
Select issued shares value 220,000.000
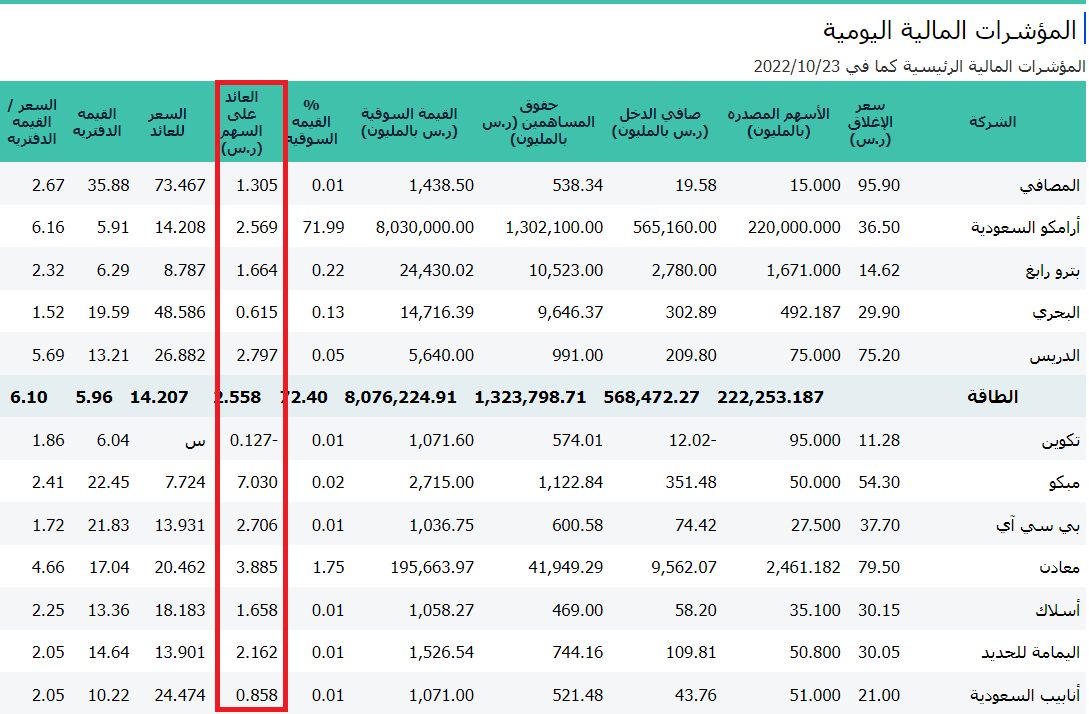pos(794,228)
